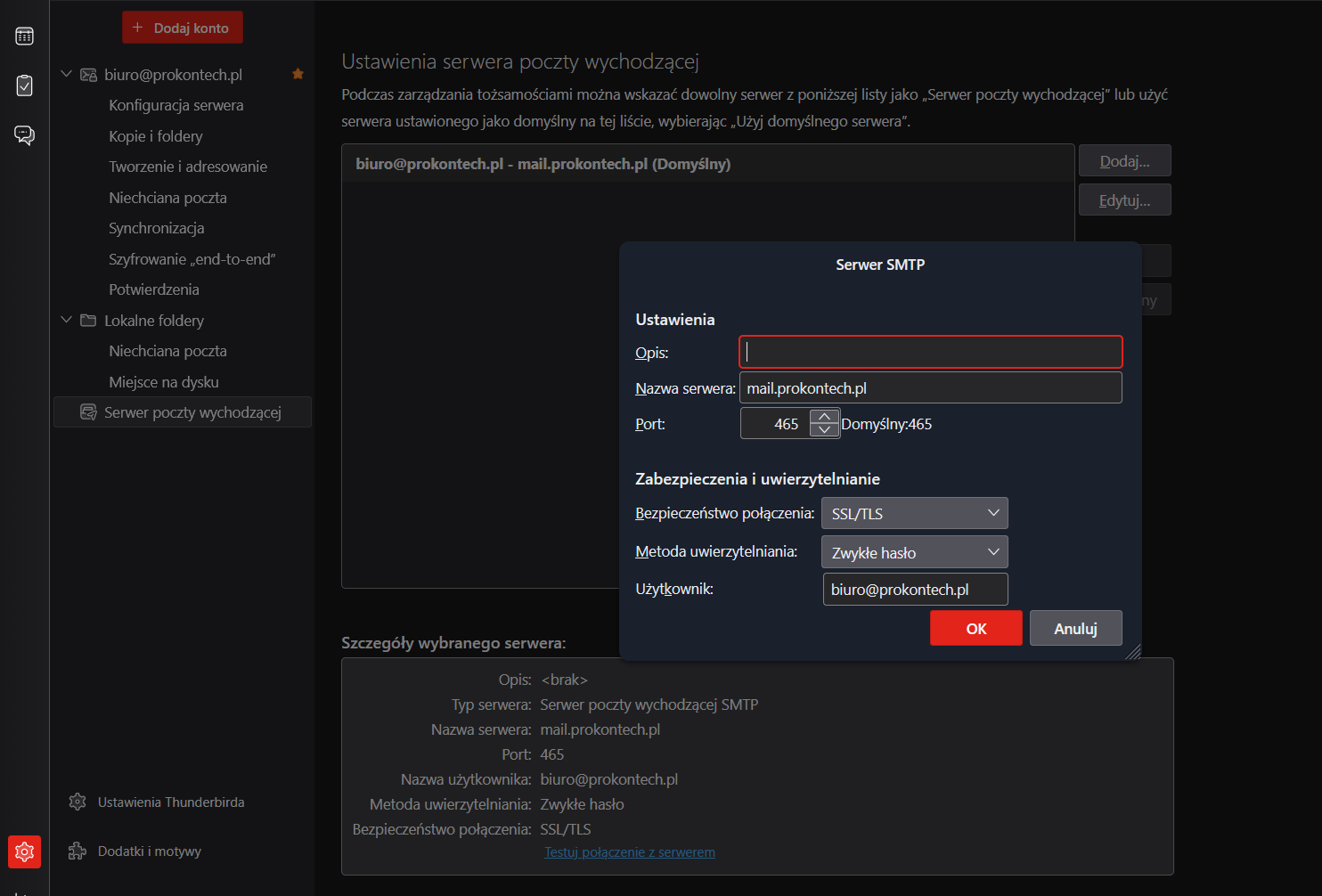Open Szyfrowanie end-to-end settings
1322x896 pixels.
click(192, 259)
